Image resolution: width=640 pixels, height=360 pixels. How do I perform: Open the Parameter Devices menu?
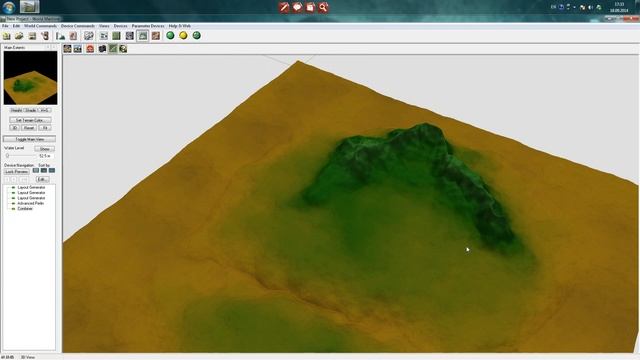tap(148, 26)
